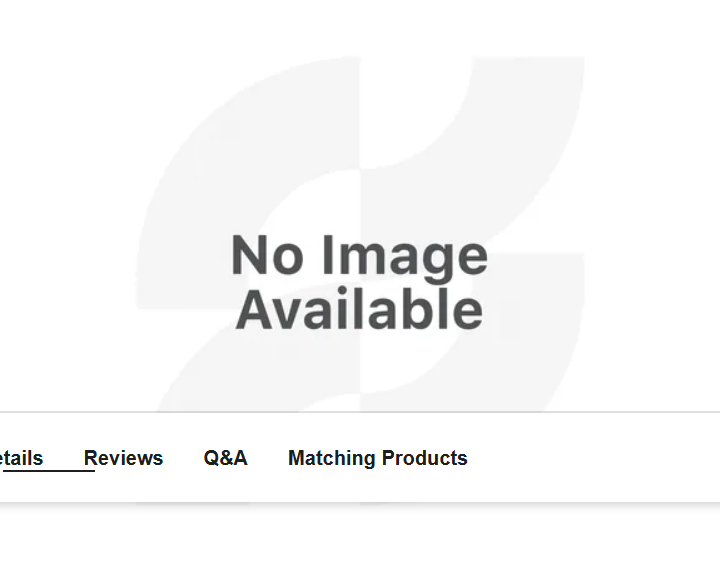Click the No Image Available placeholder
The height and width of the screenshot is (563, 720).
coord(360,281)
